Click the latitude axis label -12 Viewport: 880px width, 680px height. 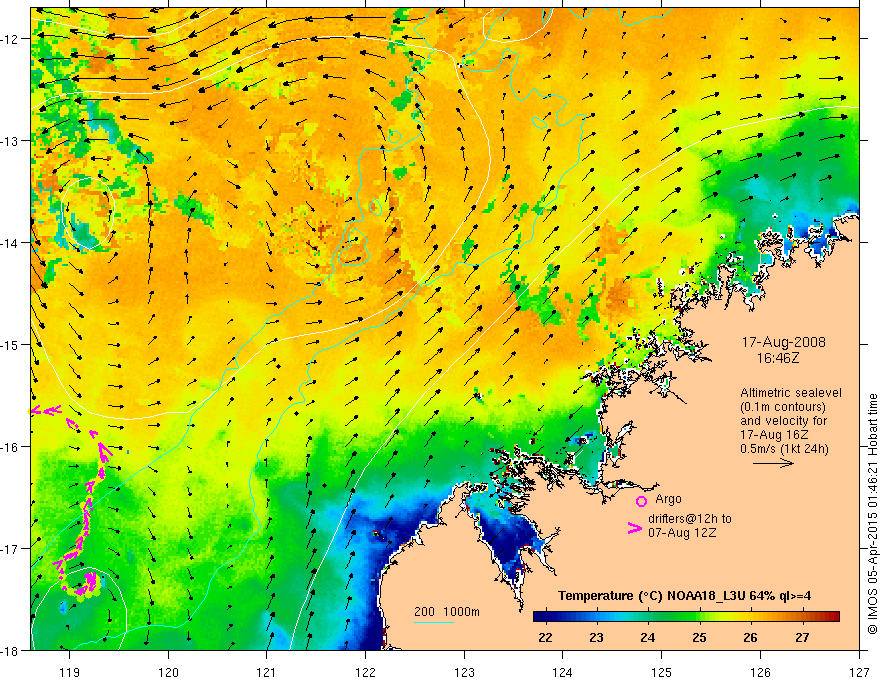coord(10,39)
